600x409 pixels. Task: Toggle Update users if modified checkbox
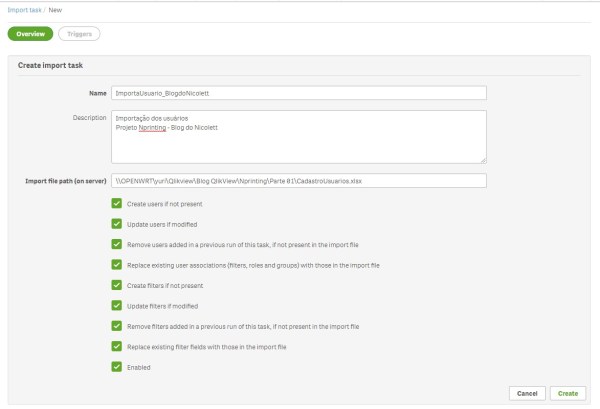pyautogui.click(x=118, y=223)
